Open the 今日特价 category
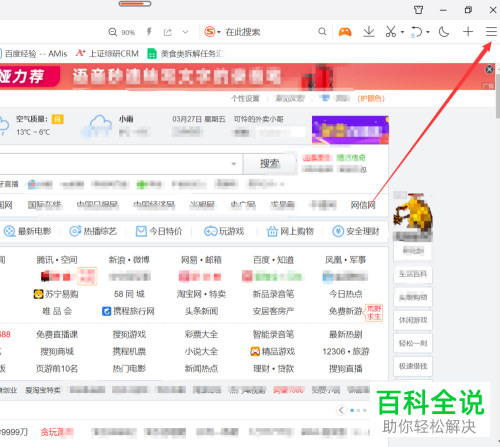The image size is (500, 447). 159,231
